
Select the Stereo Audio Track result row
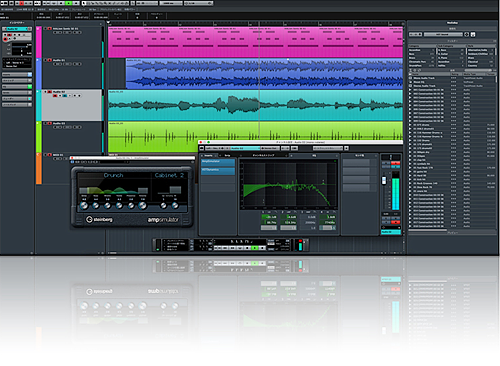tap(452, 86)
